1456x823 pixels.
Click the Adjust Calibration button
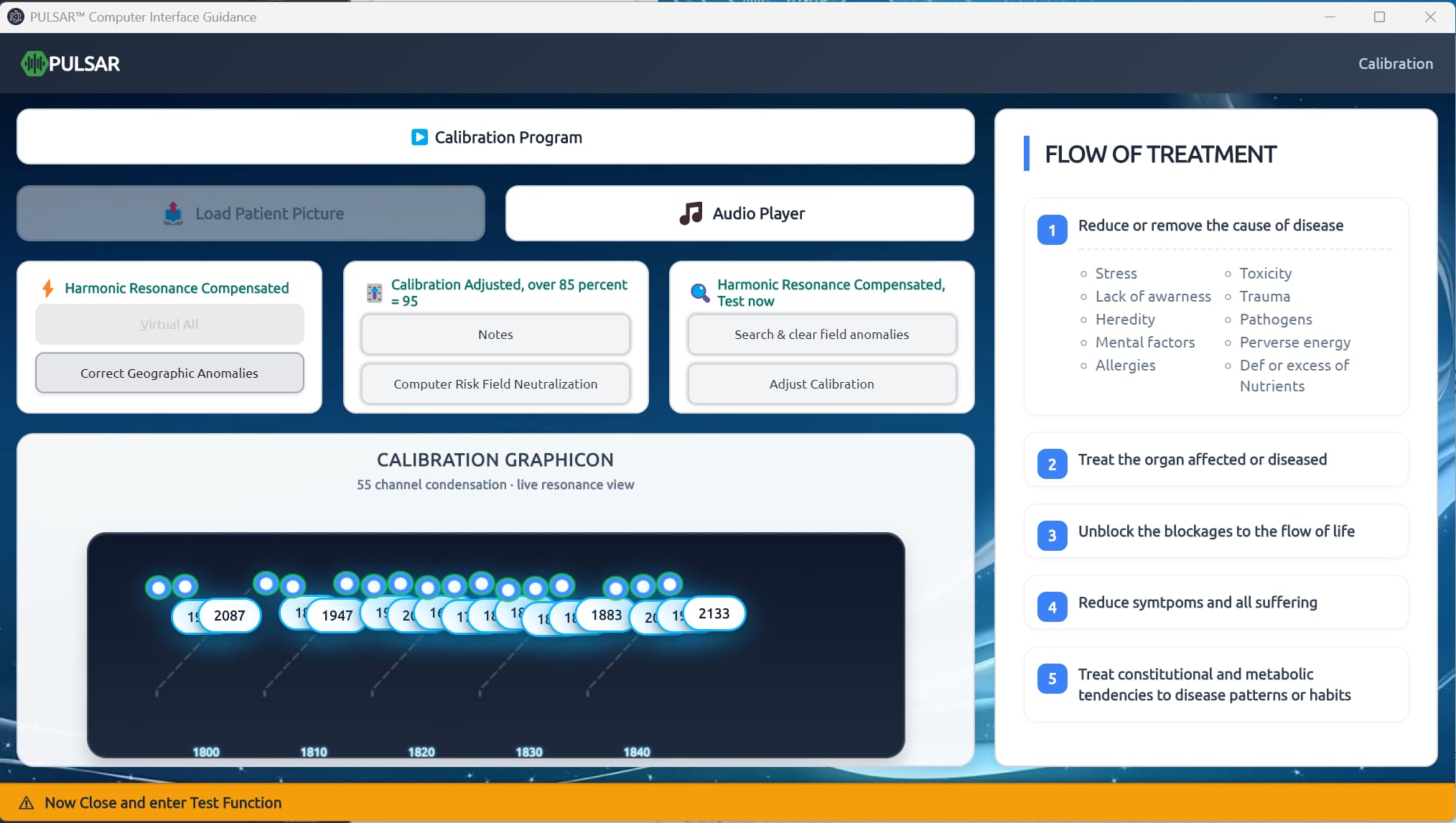tap(822, 383)
